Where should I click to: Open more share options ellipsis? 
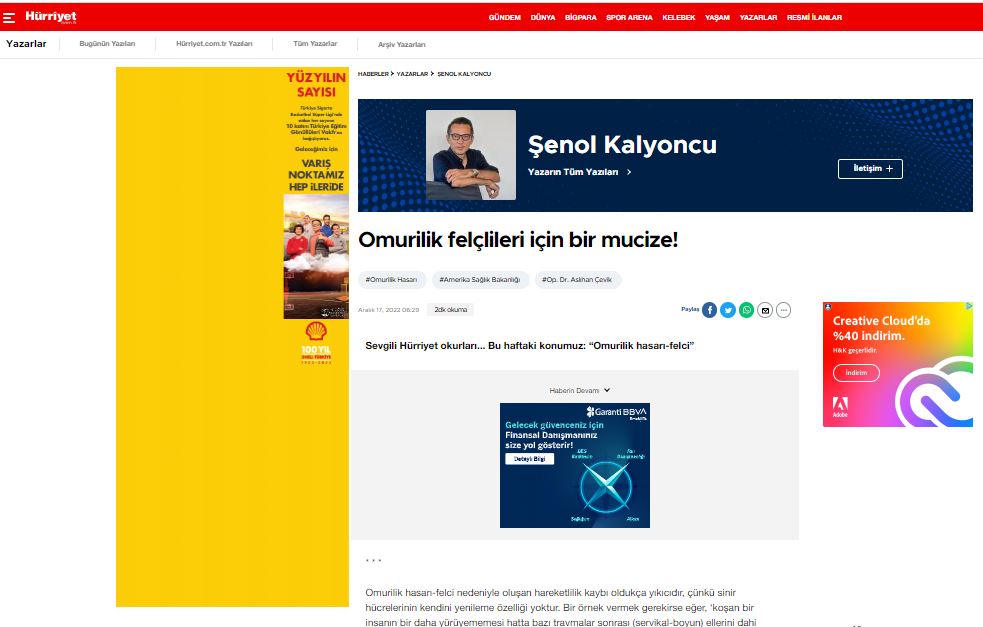pos(784,310)
